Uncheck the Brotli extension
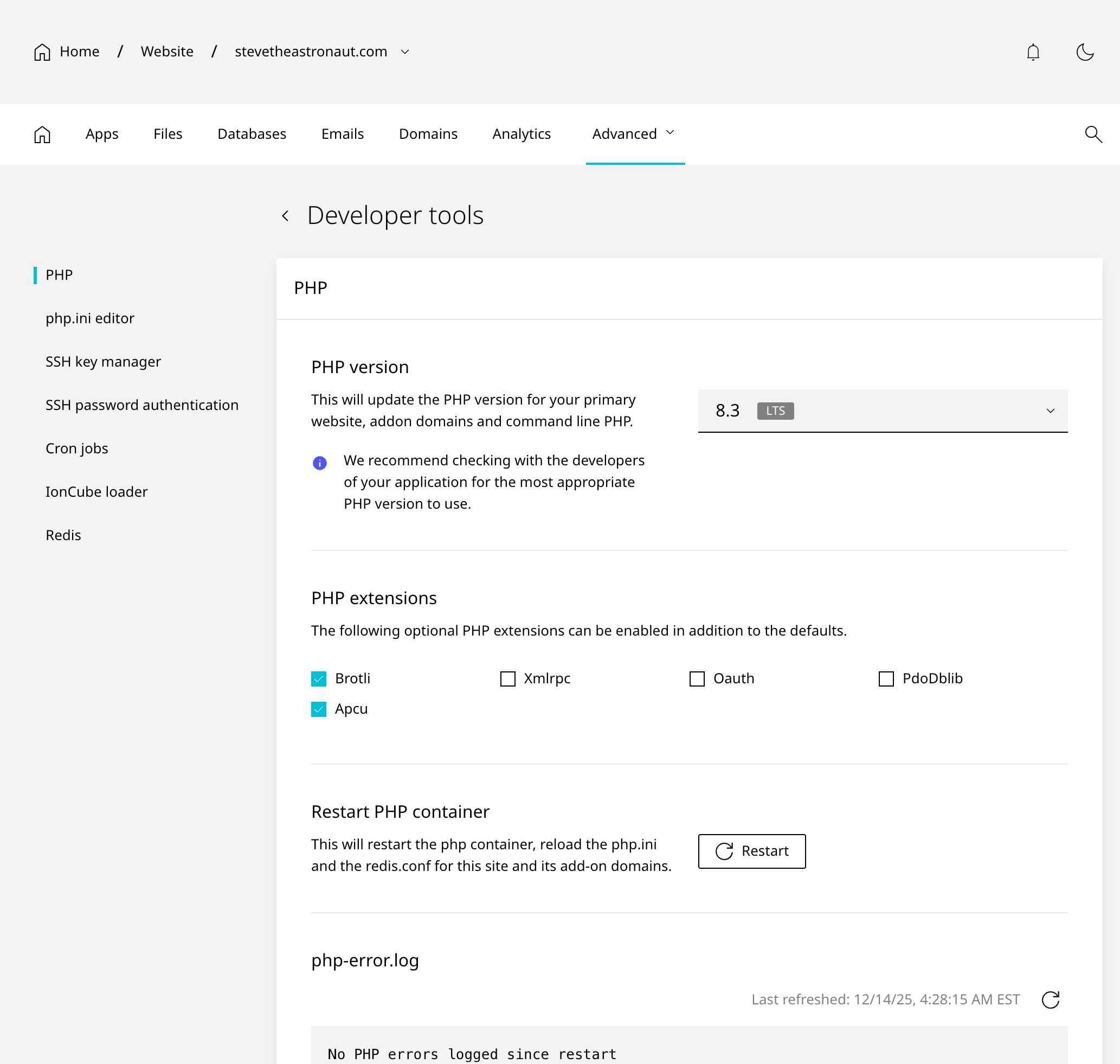 (319, 679)
